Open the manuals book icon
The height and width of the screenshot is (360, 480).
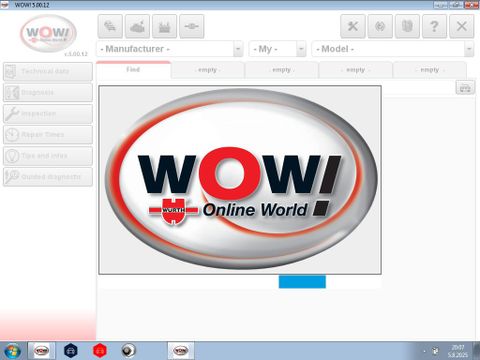coord(407,26)
